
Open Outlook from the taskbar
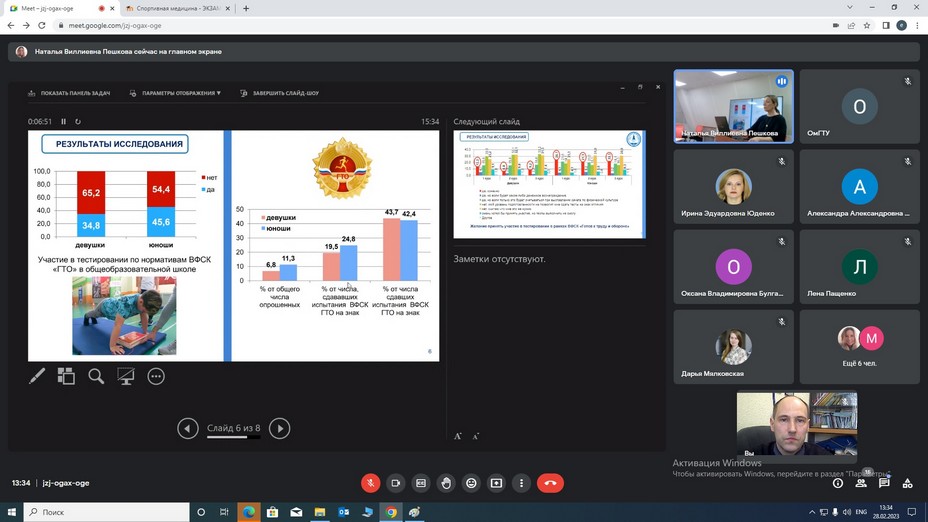tap(343, 512)
